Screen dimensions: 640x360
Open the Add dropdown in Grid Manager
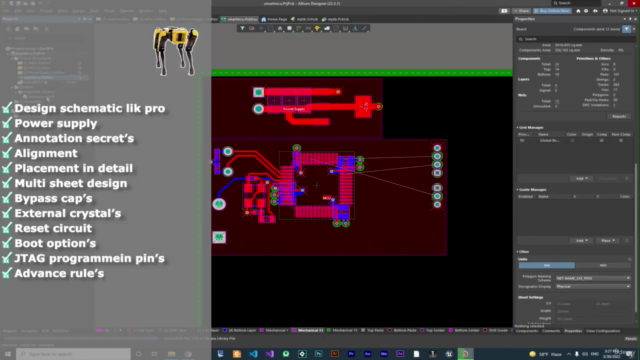click(581, 178)
